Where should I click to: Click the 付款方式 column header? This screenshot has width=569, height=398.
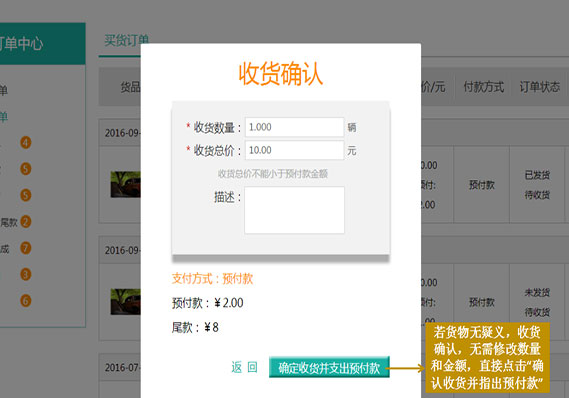point(483,87)
